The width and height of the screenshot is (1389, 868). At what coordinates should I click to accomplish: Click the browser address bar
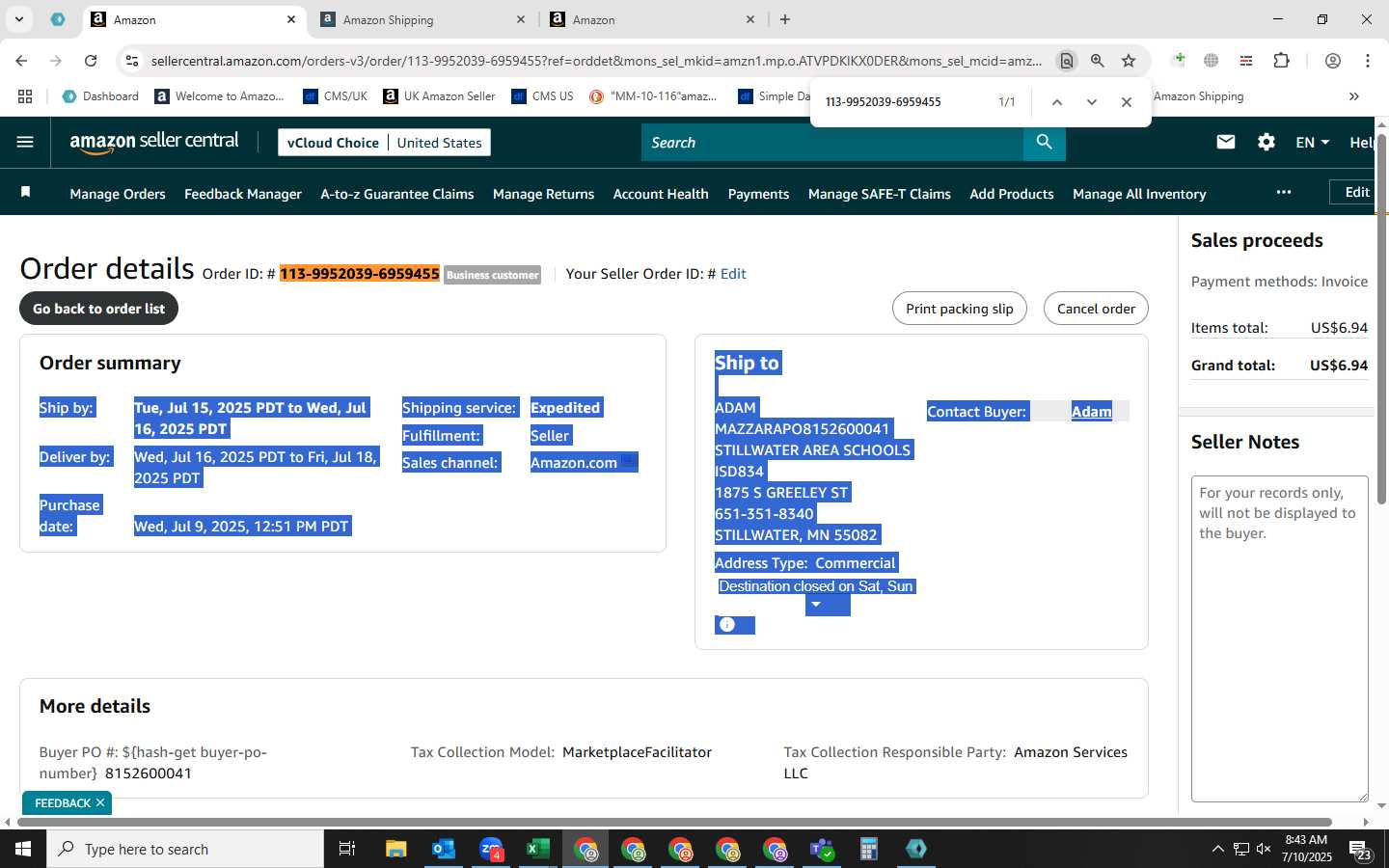596,61
